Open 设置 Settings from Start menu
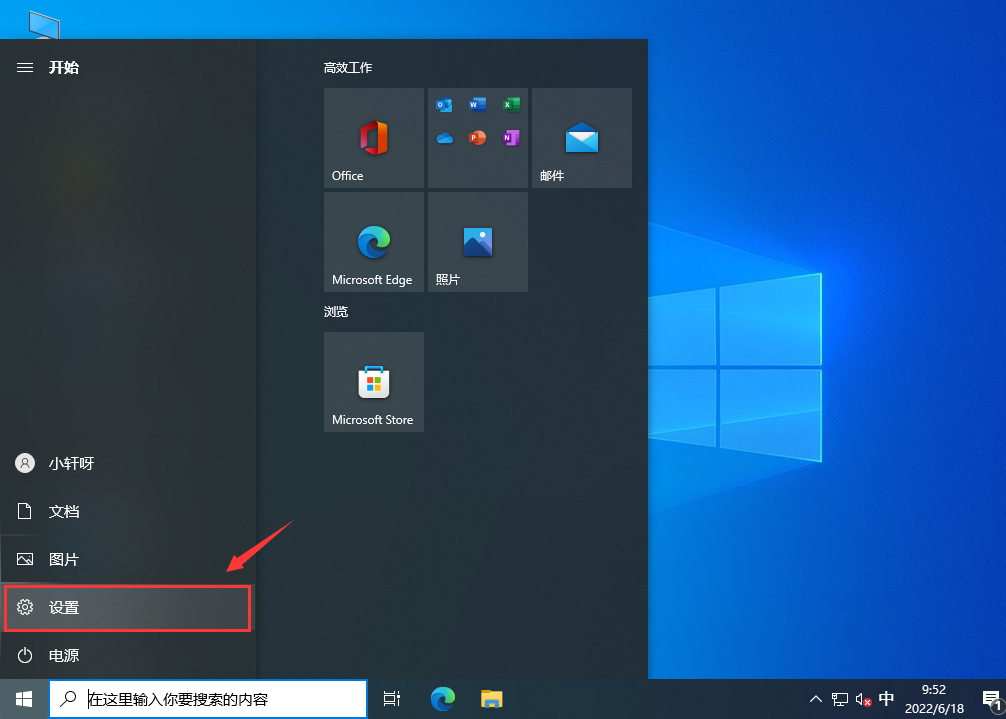1006x719 pixels. pos(128,607)
